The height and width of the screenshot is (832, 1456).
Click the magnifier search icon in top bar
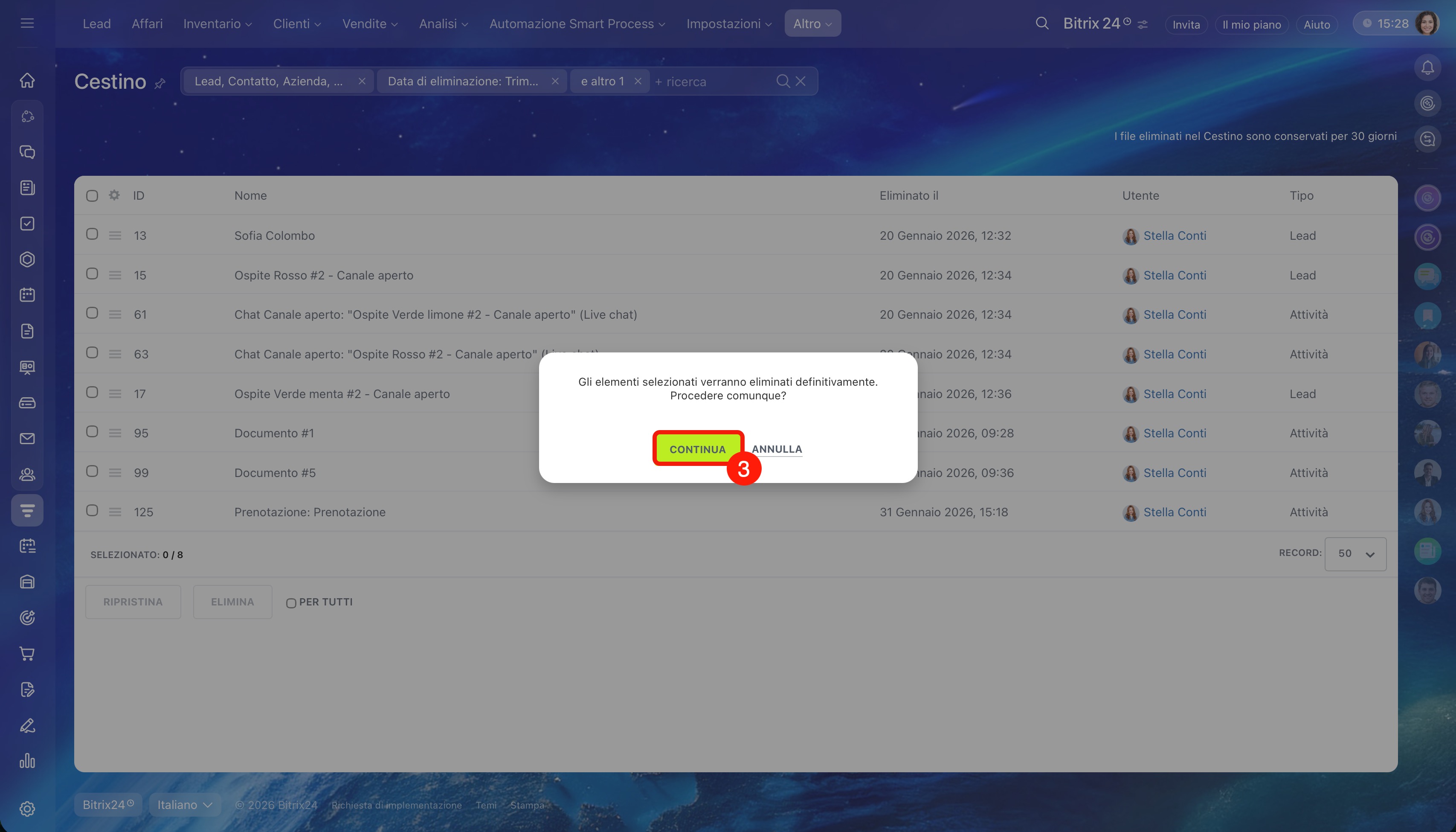(x=1042, y=23)
